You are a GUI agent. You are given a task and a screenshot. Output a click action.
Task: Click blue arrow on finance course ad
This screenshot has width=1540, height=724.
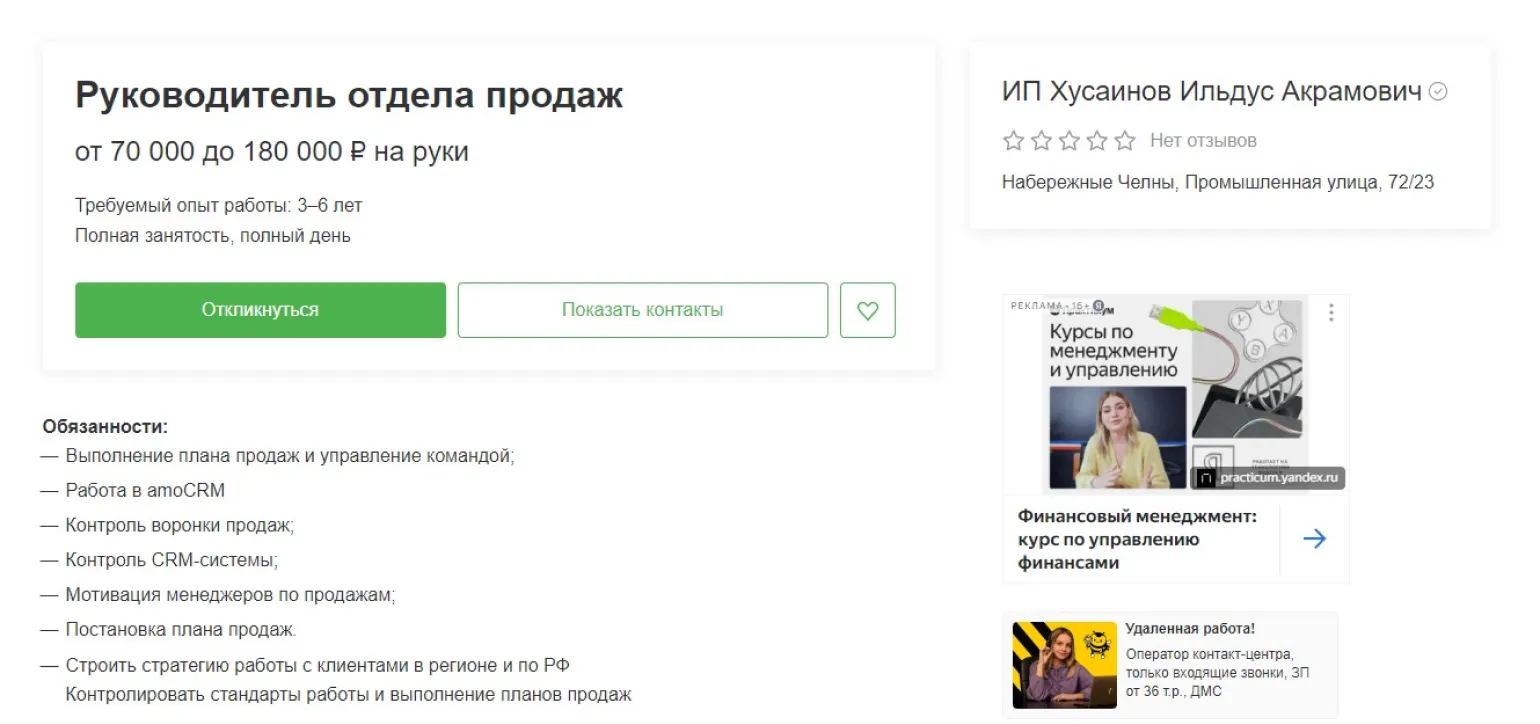pos(1314,539)
